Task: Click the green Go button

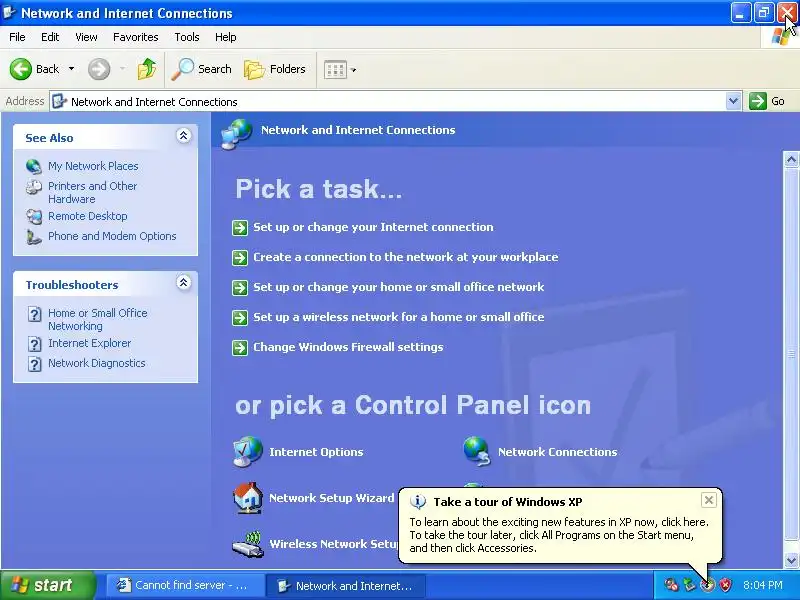Action: click(x=767, y=101)
